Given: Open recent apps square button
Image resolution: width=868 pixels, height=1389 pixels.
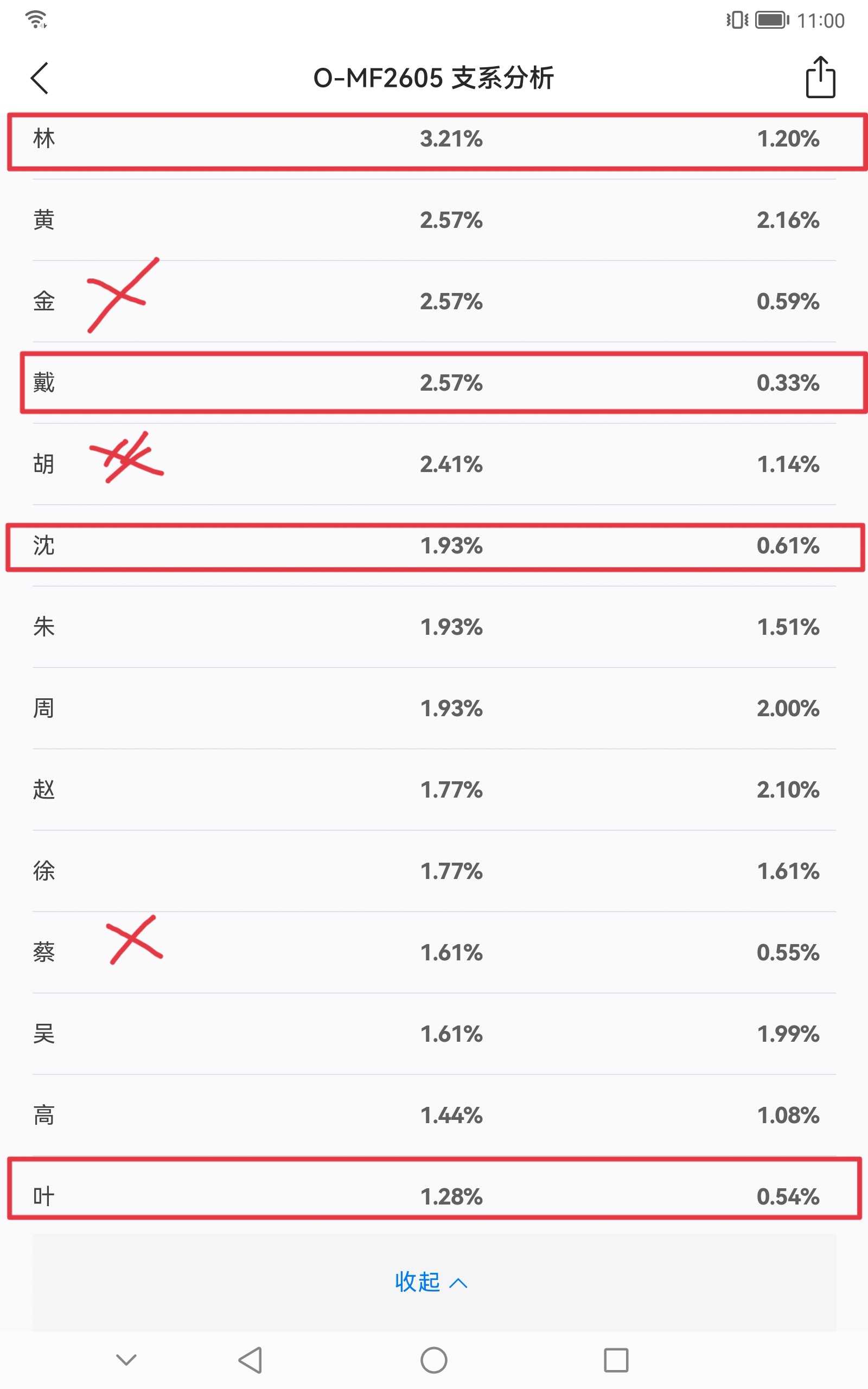Looking at the screenshot, I should pyautogui.click(x=616, y=1360).
